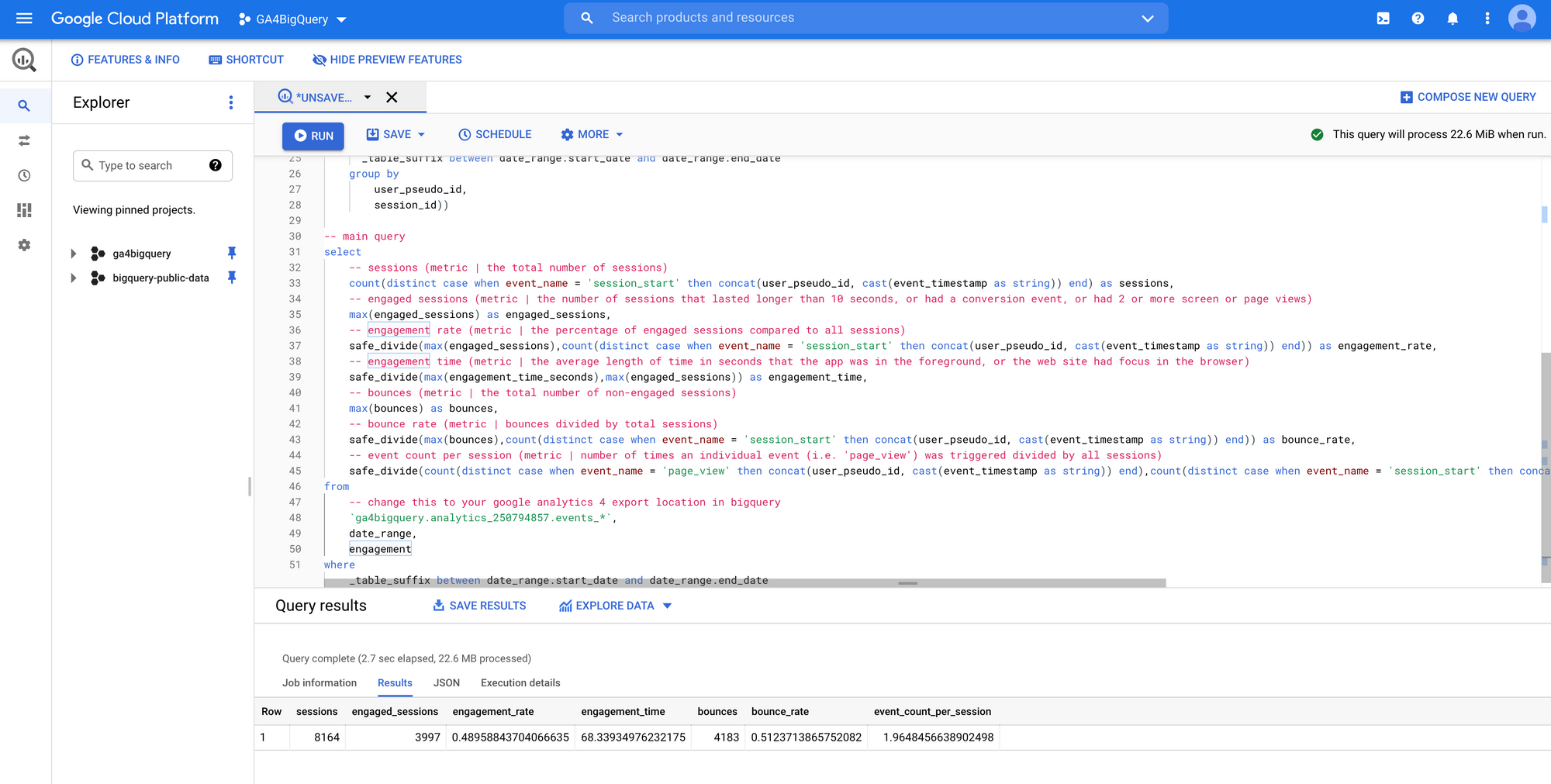Image resolution: width=1551 pixels, height=784 pixels.
Task: Click the green query validation check icon
Action: [x=1317, y=134]
